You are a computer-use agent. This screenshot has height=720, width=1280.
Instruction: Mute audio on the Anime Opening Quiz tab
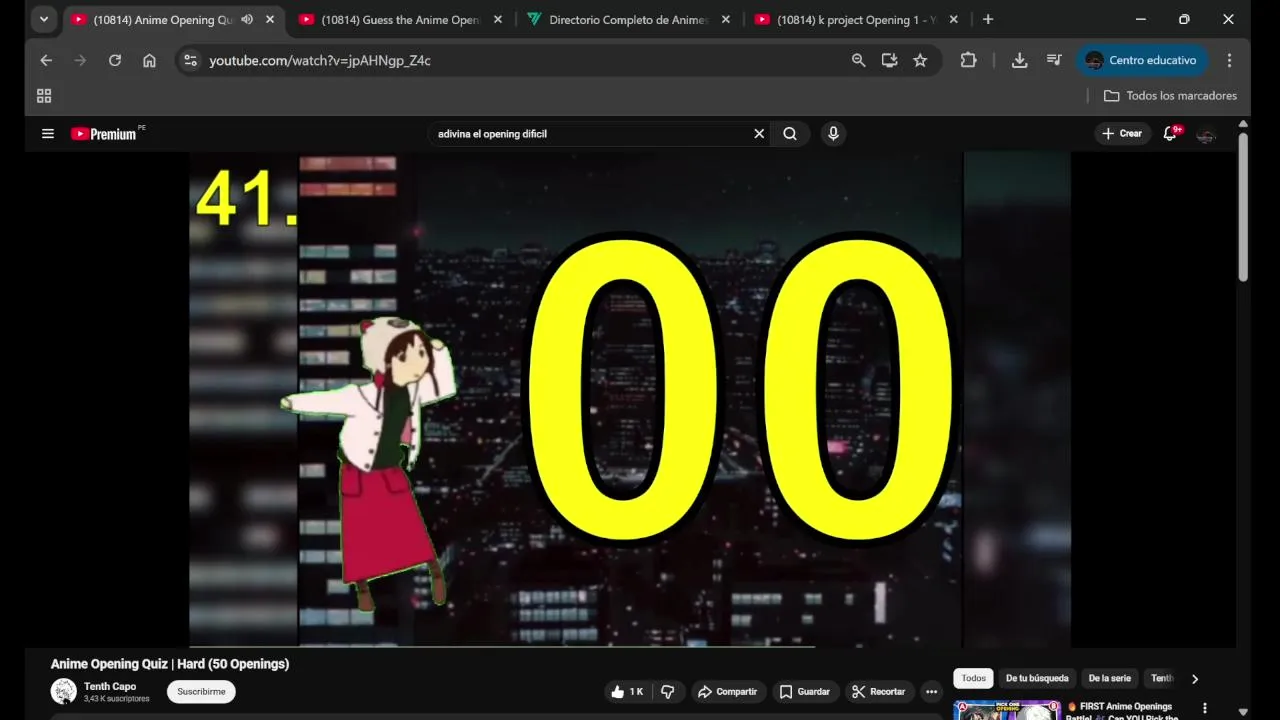tap(247, 20)
